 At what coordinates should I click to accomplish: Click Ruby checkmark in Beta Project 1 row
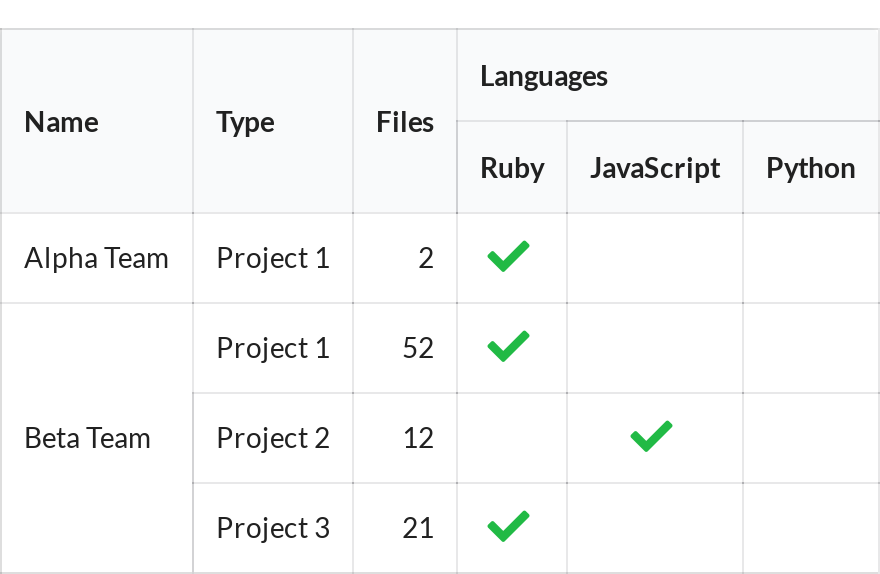(508, 346)
